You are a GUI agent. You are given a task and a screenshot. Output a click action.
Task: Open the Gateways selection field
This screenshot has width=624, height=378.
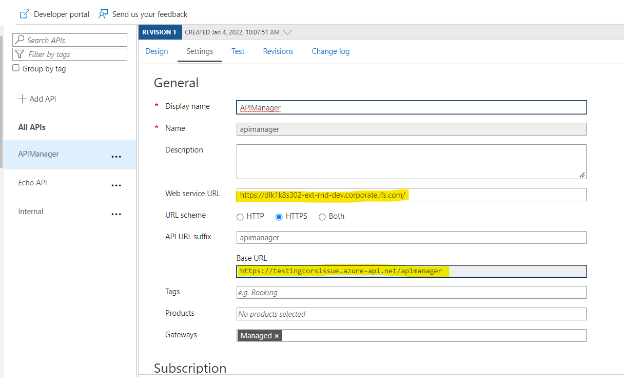411,335
